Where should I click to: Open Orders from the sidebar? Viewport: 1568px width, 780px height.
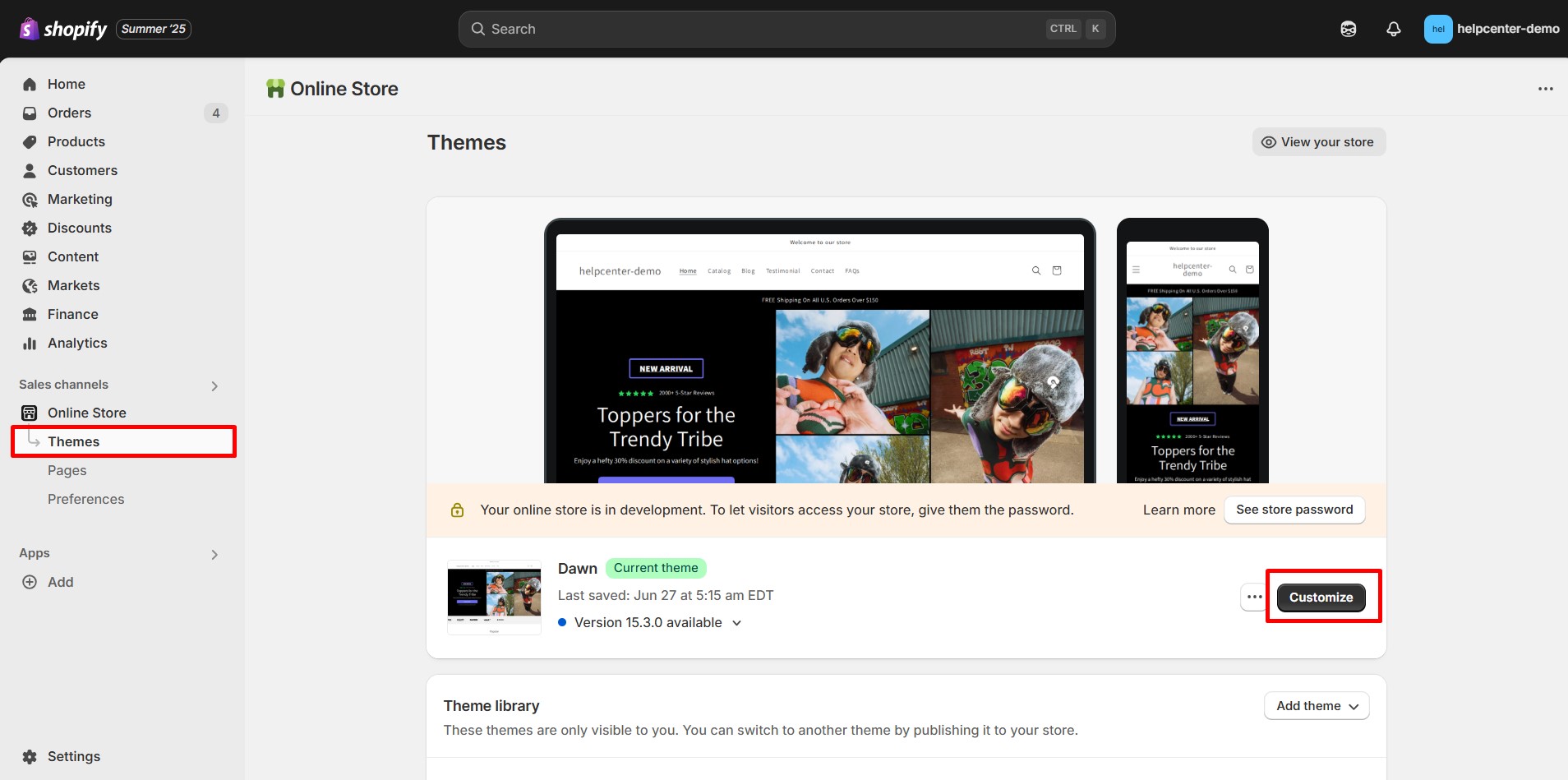[69, 113]
